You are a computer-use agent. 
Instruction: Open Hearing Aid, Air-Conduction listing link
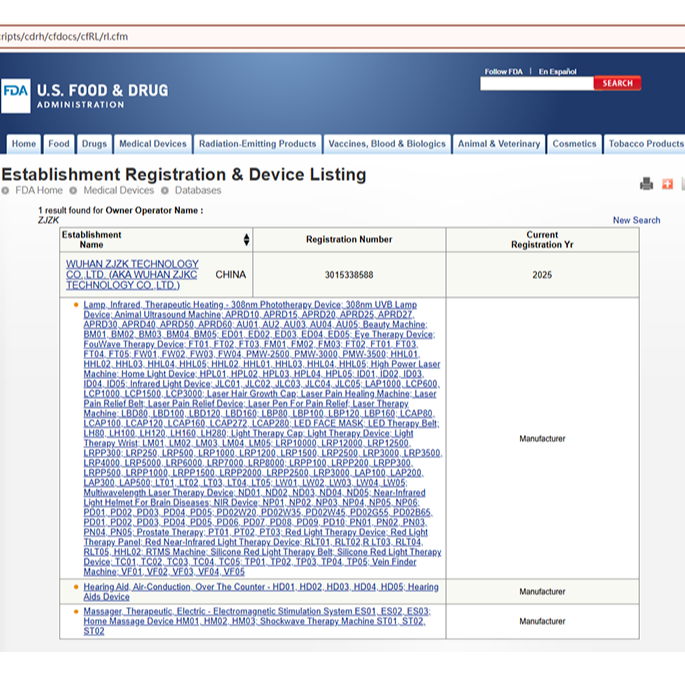(x=261, y=592)
